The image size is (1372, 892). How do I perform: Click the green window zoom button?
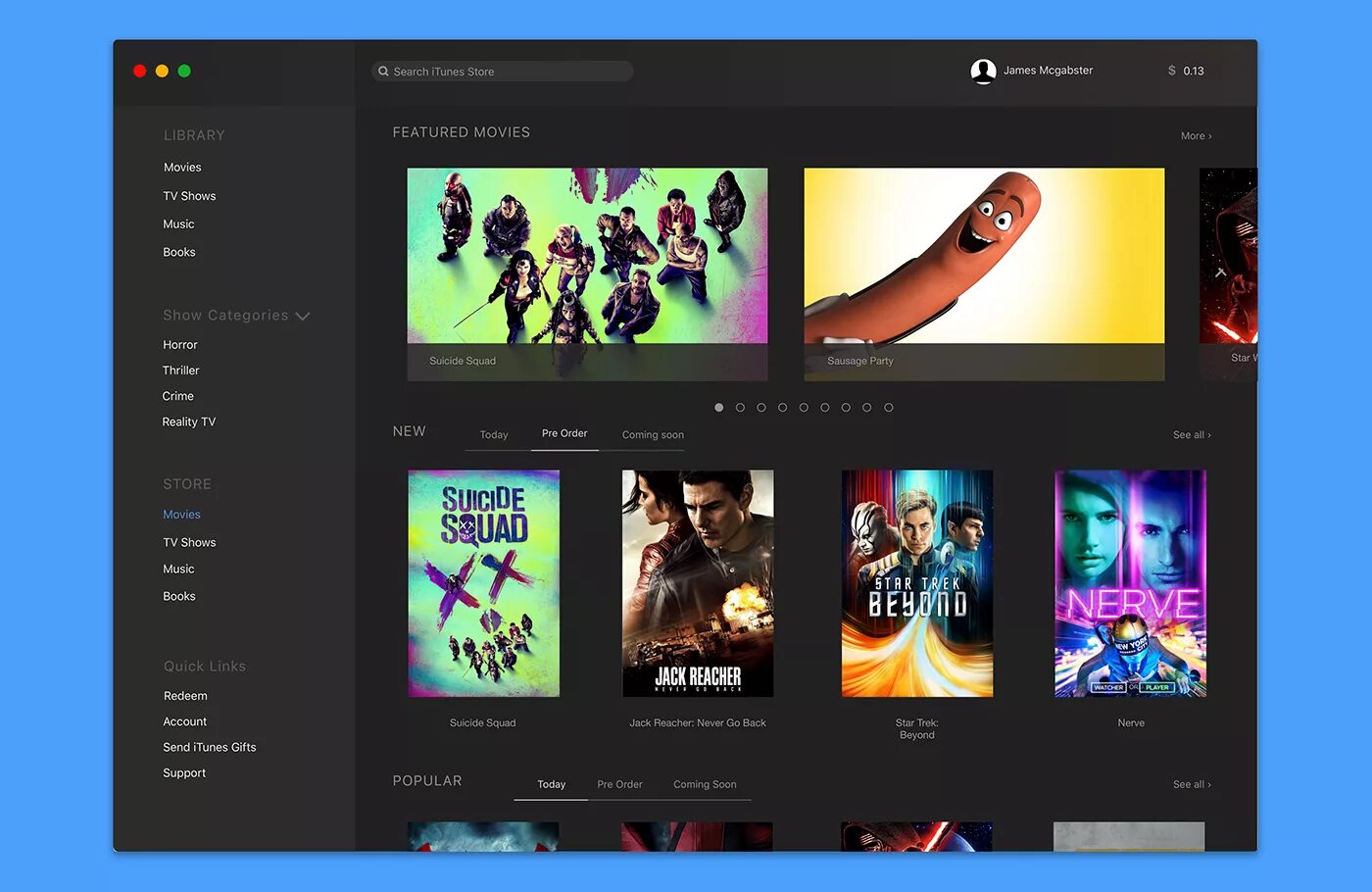click(x=184, y=71)
